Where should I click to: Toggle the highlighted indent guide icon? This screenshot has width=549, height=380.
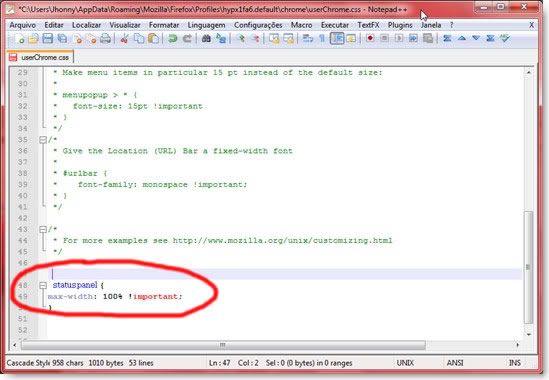(x=337, y=39)
